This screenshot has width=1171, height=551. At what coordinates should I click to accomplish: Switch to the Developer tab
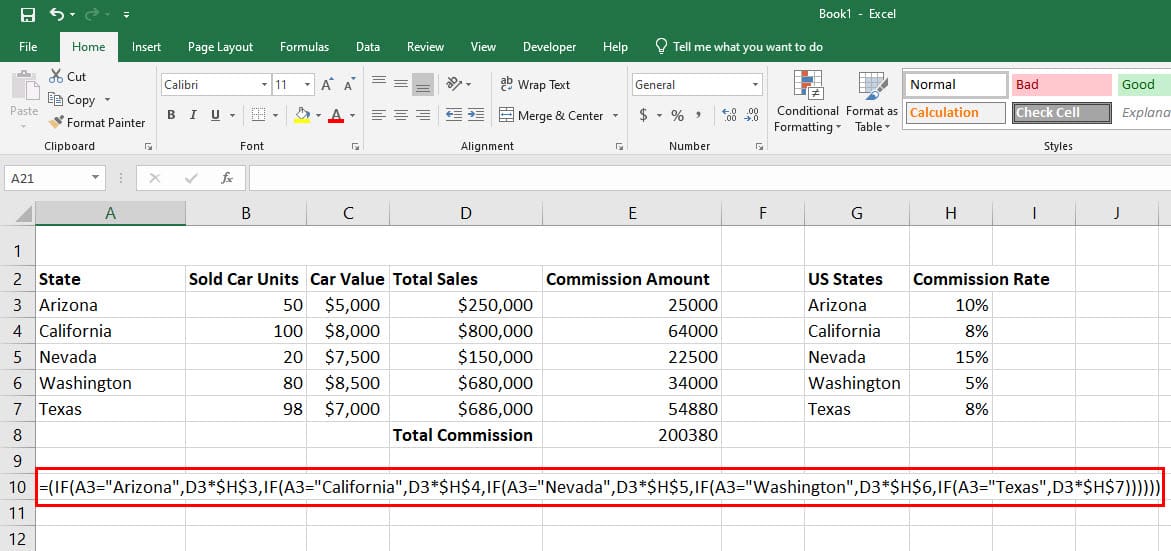coord(549,46)
